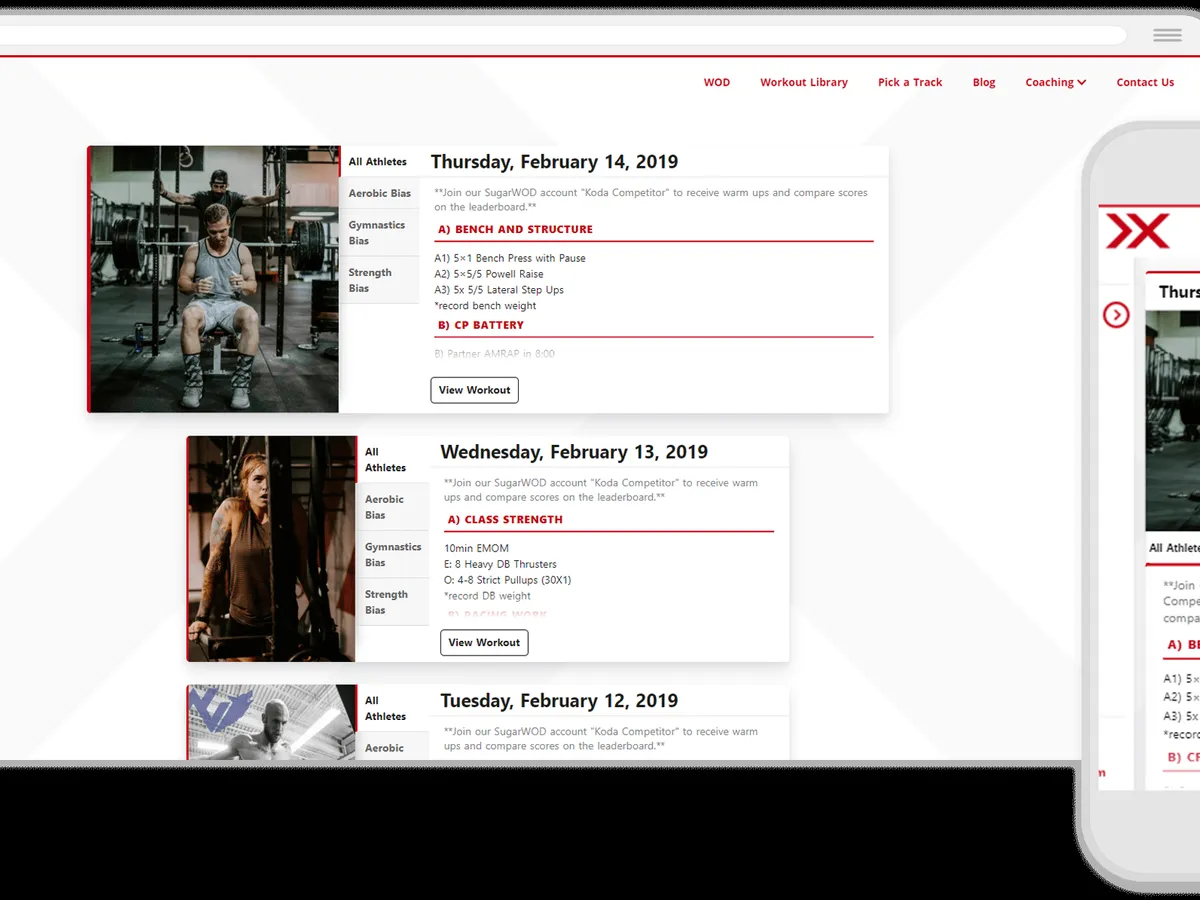Open Contact Us in navigation
Viewport: 1200px width, 900px height.
click(1145, 82)
